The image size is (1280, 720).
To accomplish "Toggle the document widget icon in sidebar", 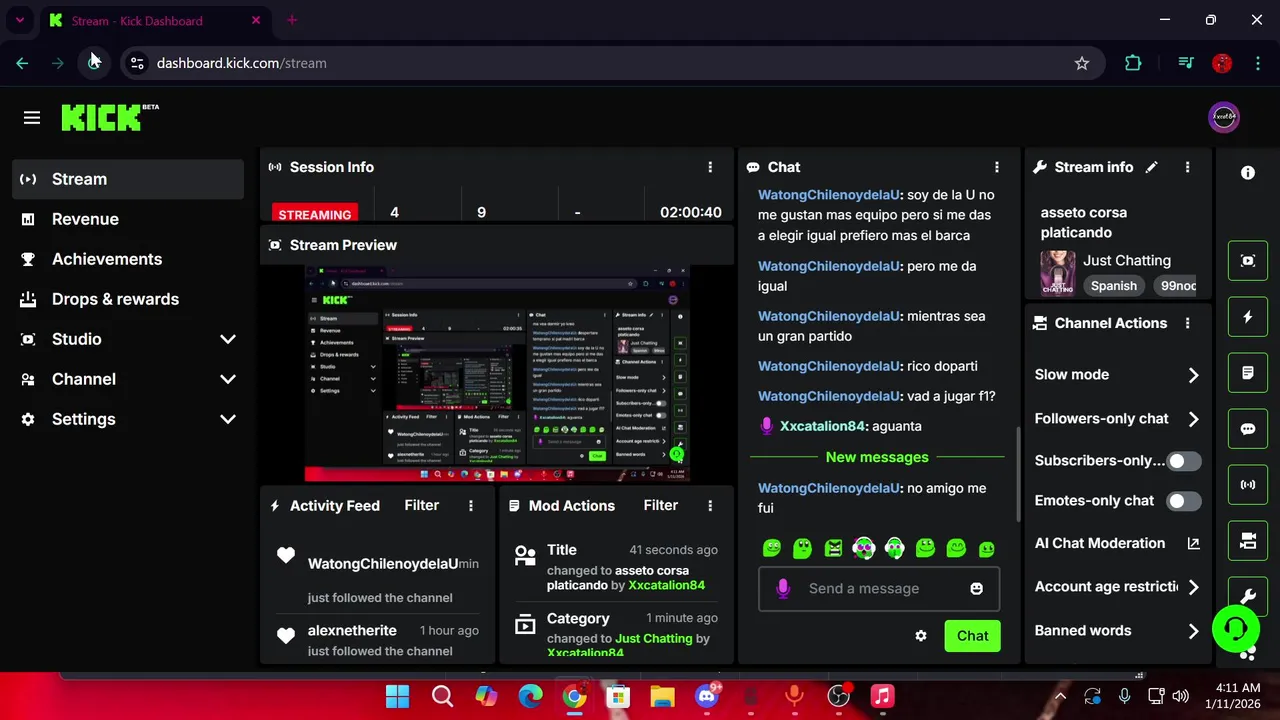I will 1248,373.
